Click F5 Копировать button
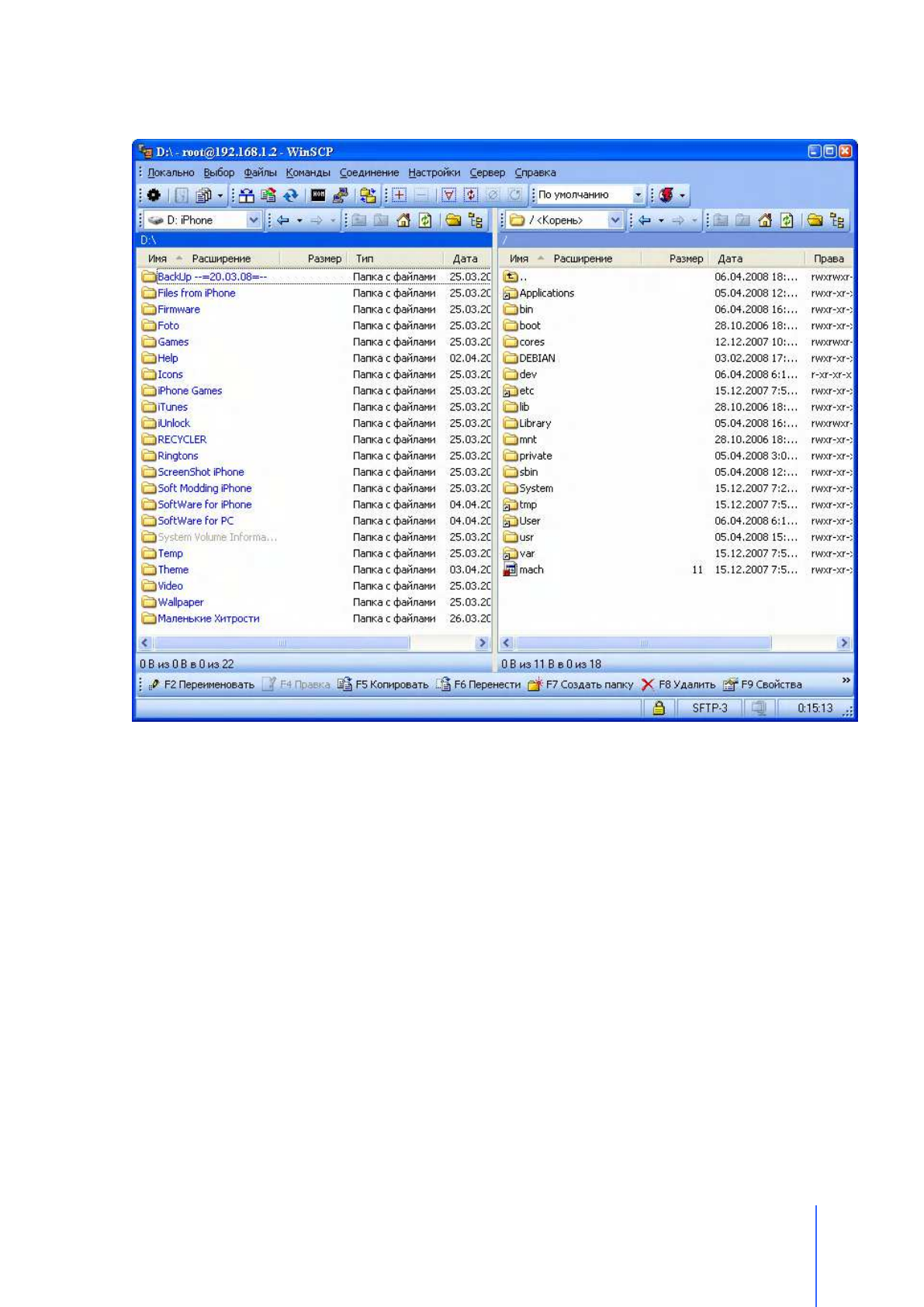Image resolution: width=924 pixels, height=1307 pixels. [x=383, y=685]
